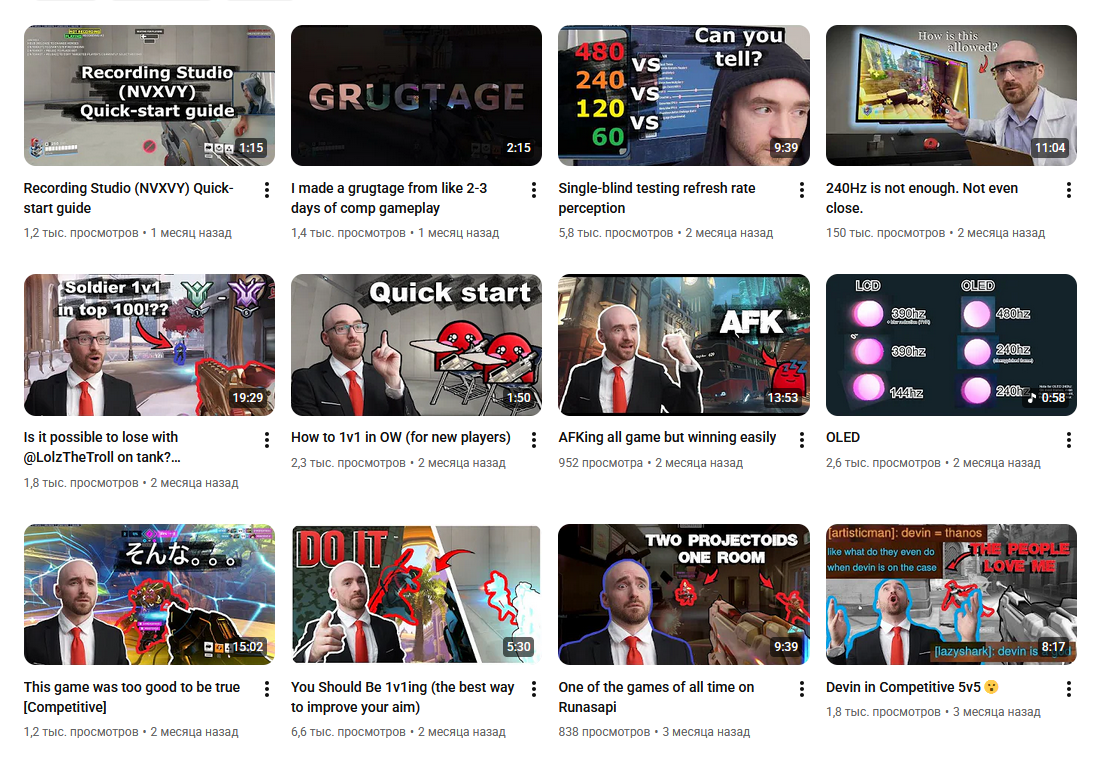Open options for You Should Be 1v1ing video
The image size is (1116, 763).
[x=534, y=688]
